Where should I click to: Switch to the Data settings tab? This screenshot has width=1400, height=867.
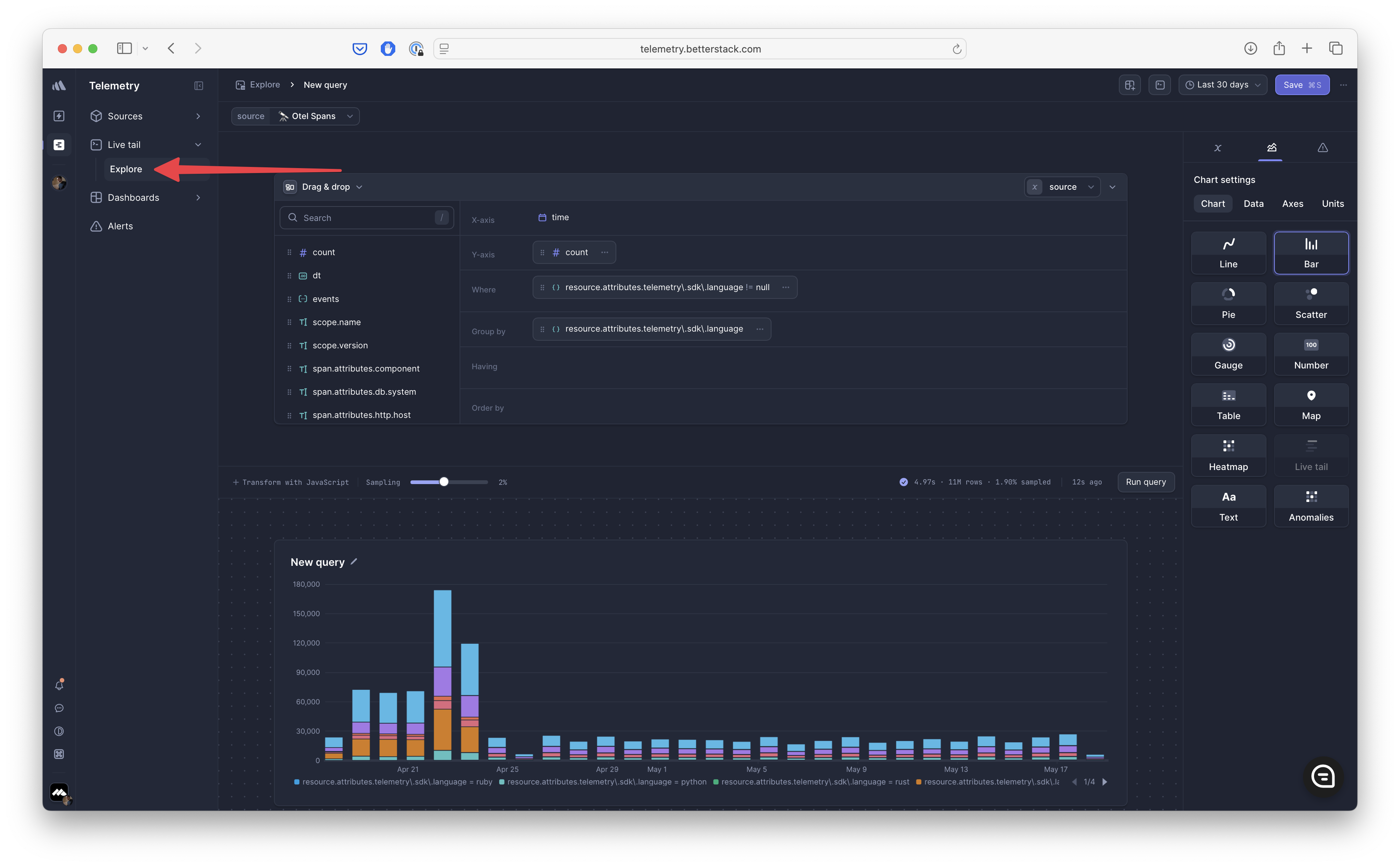tap(1253, 203)
